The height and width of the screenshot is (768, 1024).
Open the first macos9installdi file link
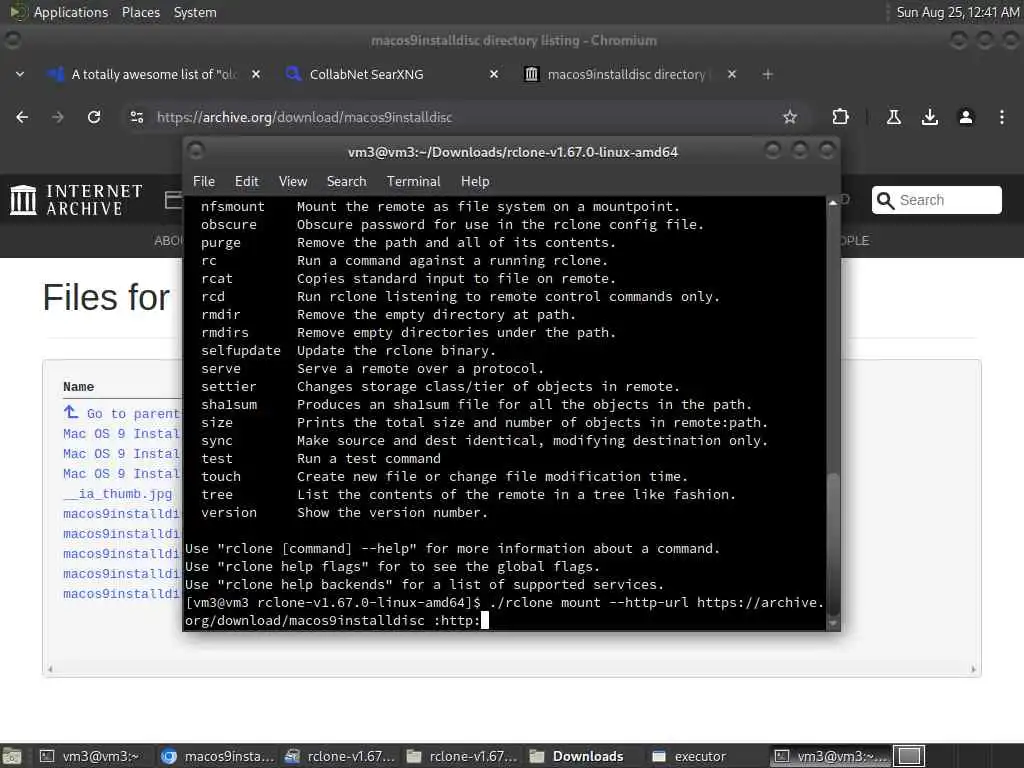point(121,514)
